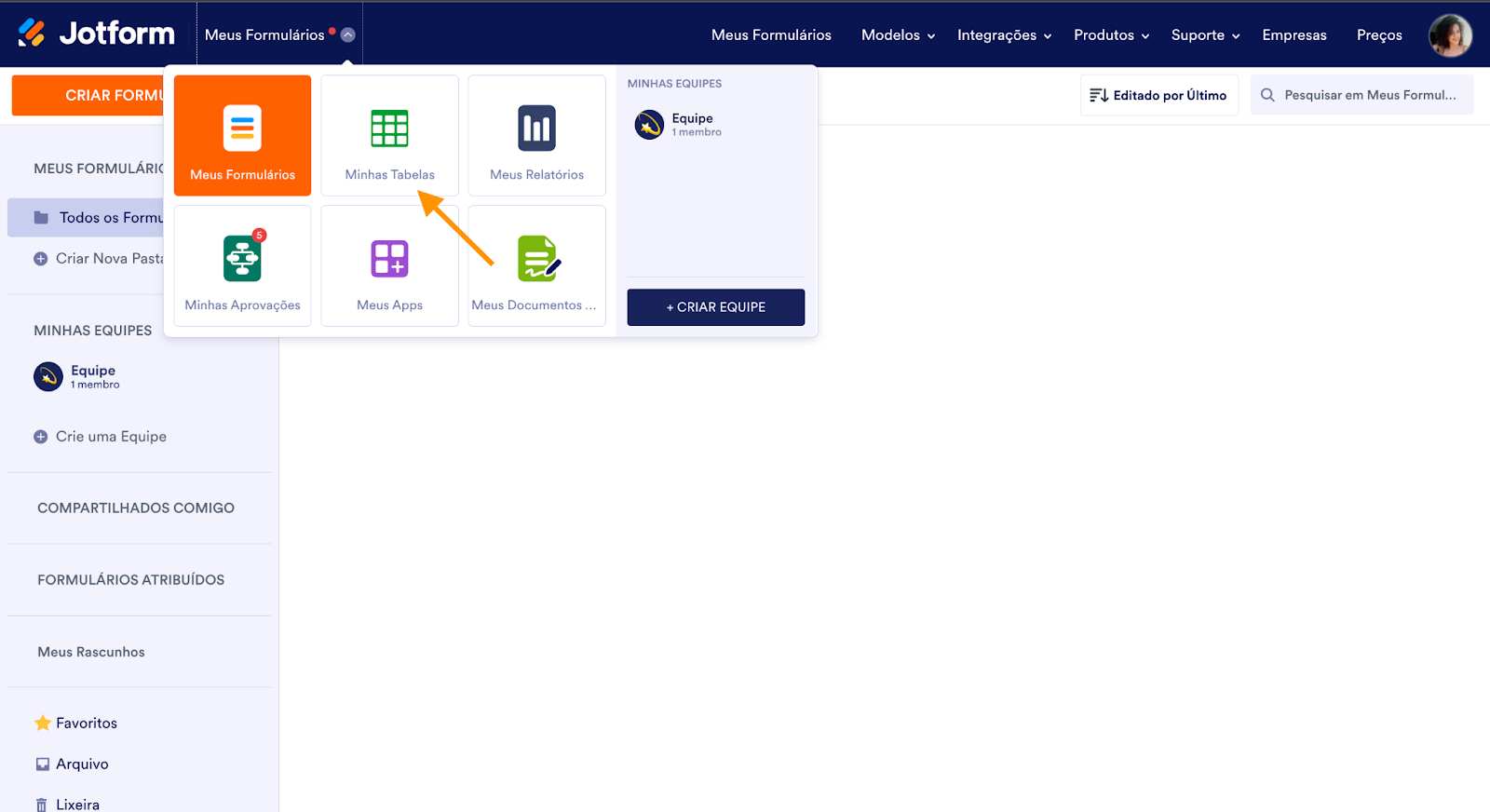Screen dimensions: 1490x812
Task: Expand the Suporte dropdown menu
Action: click(1206, 35)
